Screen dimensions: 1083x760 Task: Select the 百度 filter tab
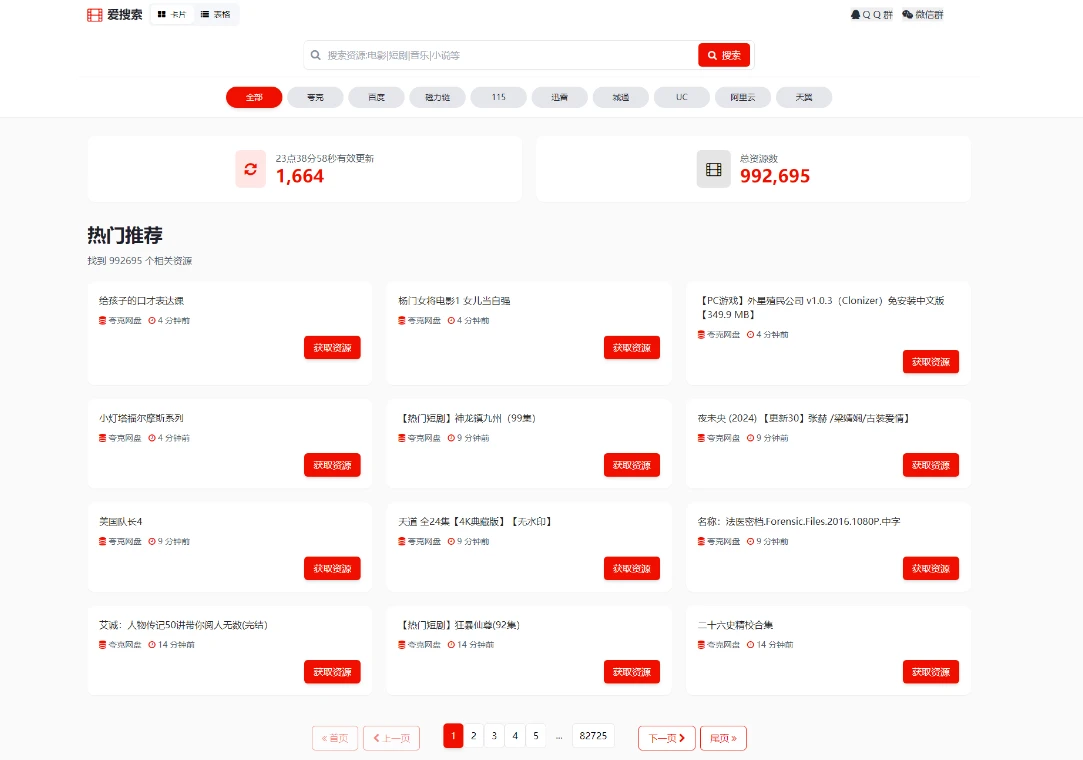pos(376,97)
